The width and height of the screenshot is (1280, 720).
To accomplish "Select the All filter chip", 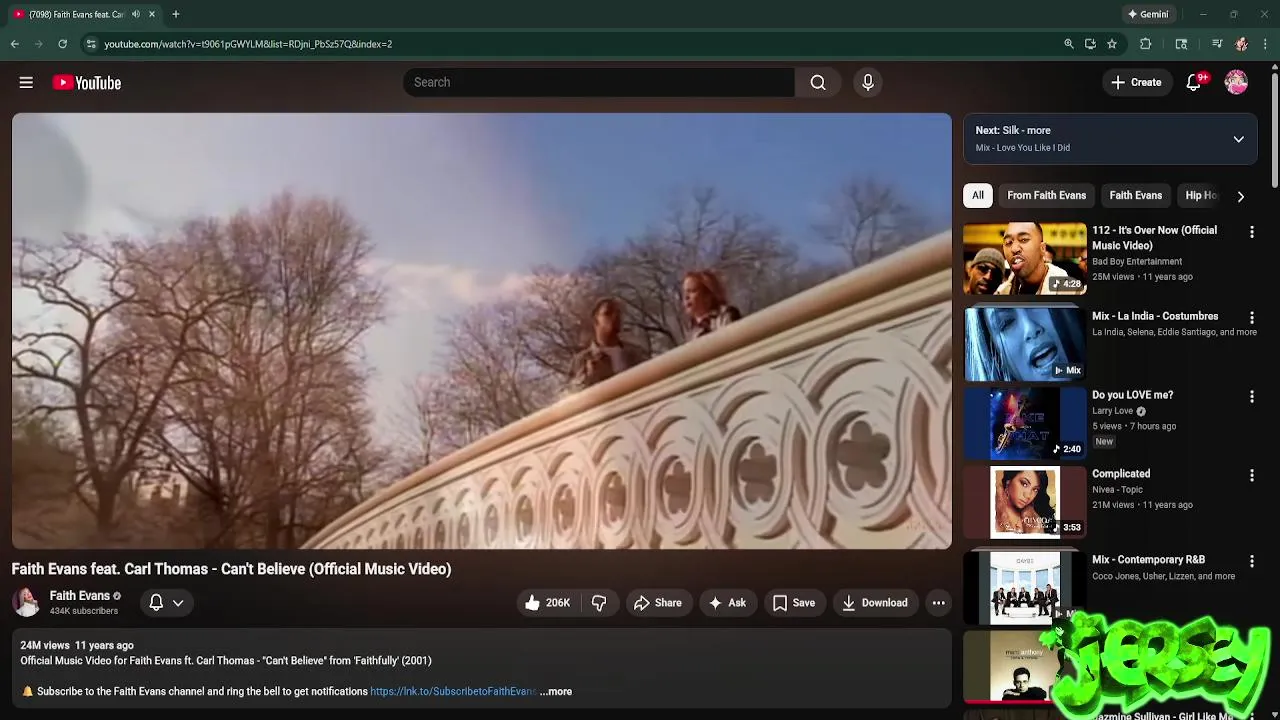I will [x=978, y=196].
